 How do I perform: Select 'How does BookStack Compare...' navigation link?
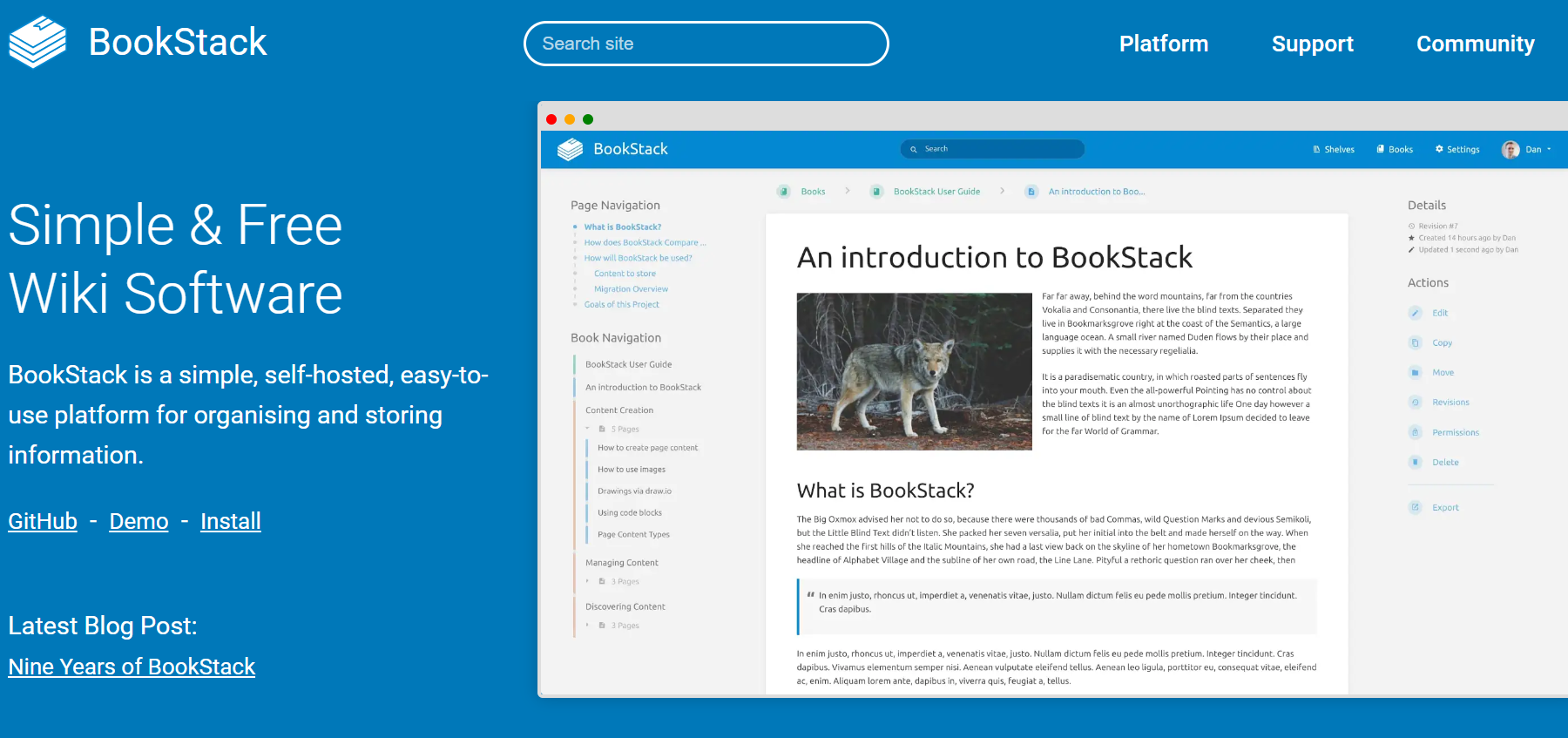(645, 243)
